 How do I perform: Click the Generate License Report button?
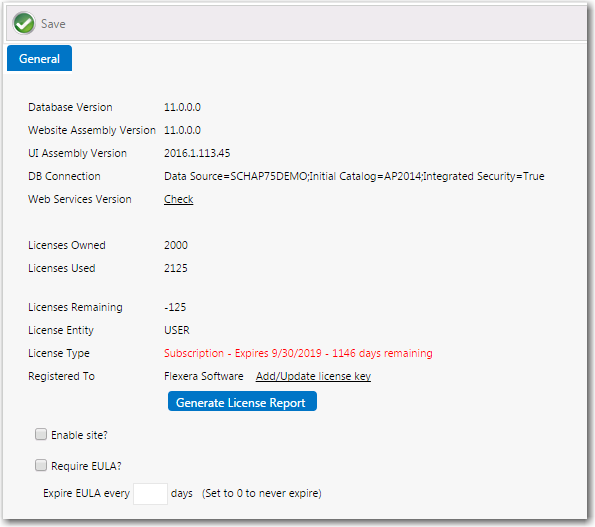[242, 401]
